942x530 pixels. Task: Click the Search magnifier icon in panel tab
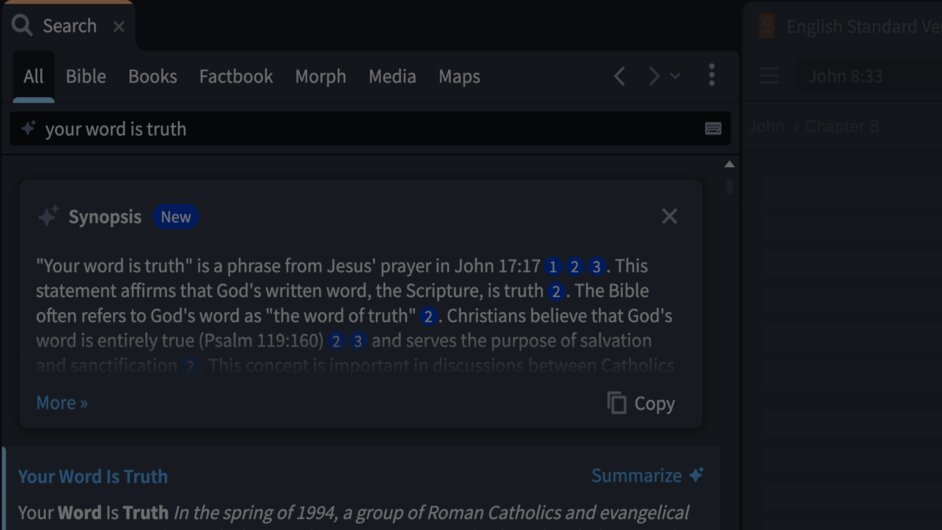(x=21, y=26)
